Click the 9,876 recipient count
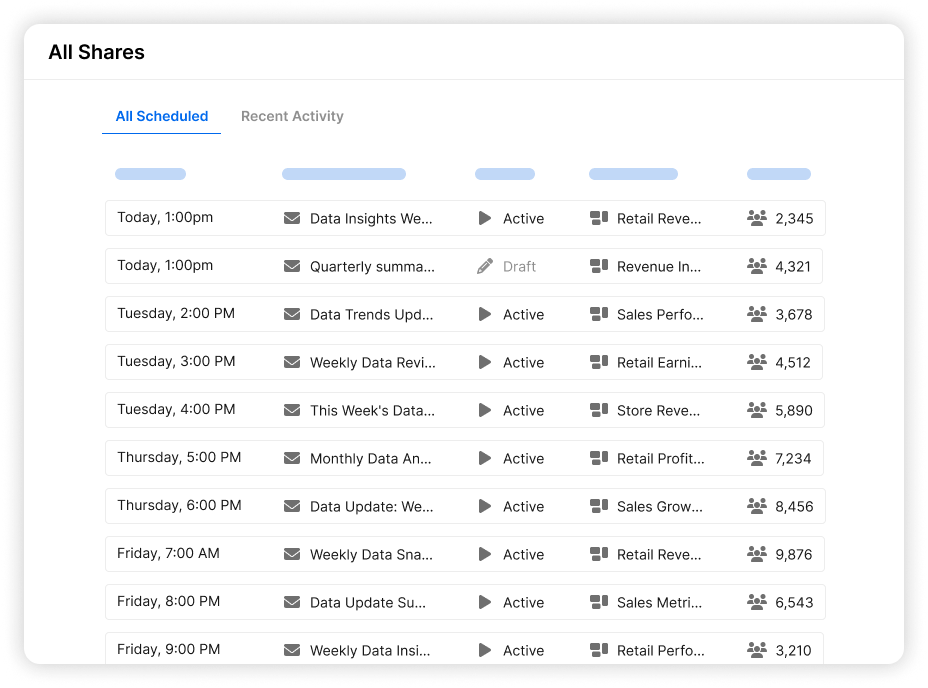 tap(794, 554)
